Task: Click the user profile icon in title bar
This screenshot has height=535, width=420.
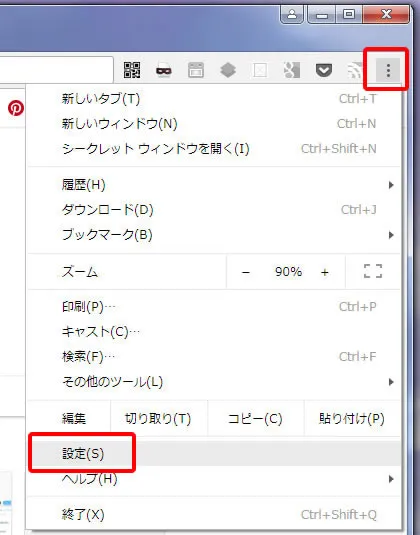Action: [x=292, y=14]
